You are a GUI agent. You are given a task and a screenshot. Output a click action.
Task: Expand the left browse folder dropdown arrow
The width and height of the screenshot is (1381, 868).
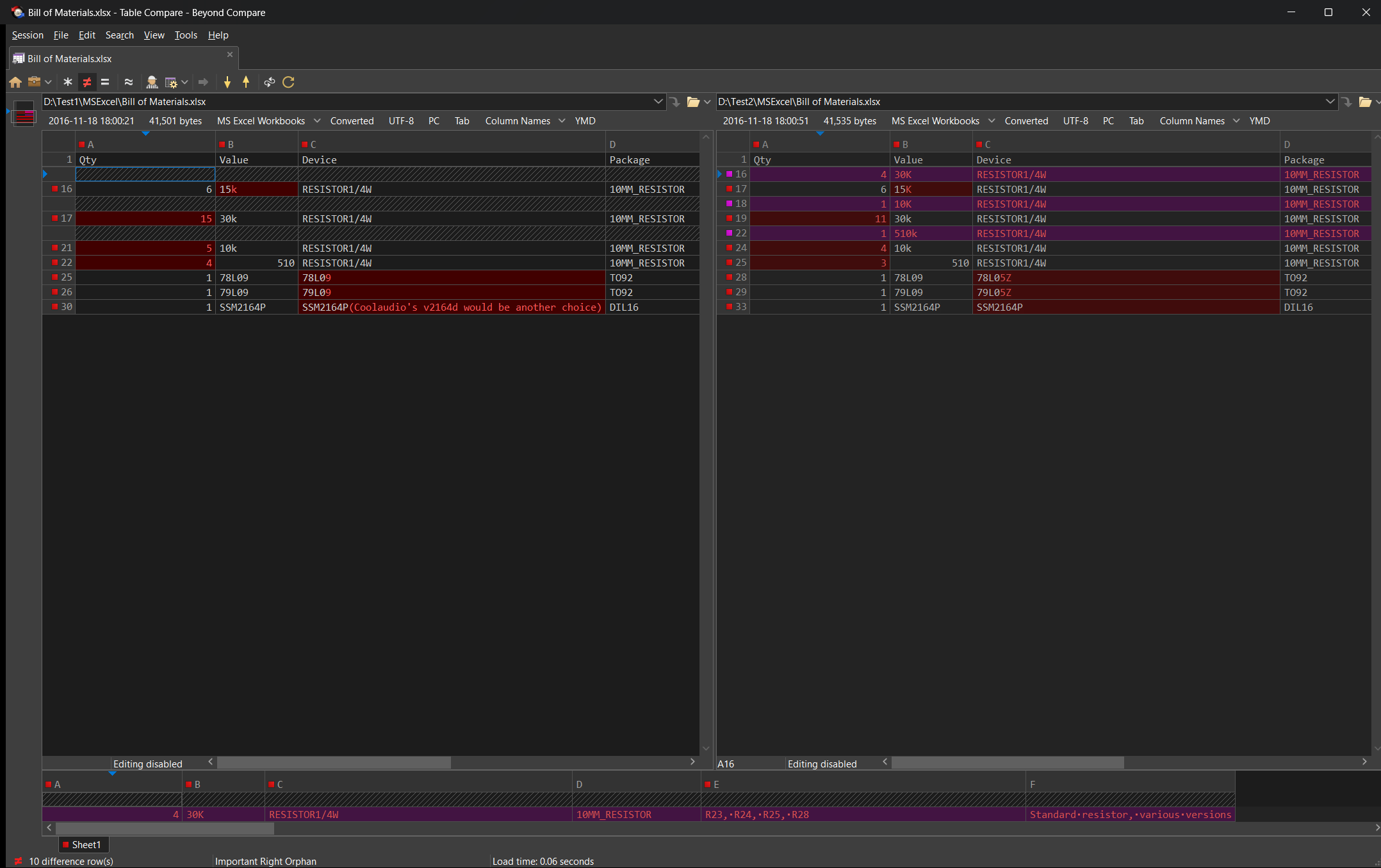[x=707, y=102]
